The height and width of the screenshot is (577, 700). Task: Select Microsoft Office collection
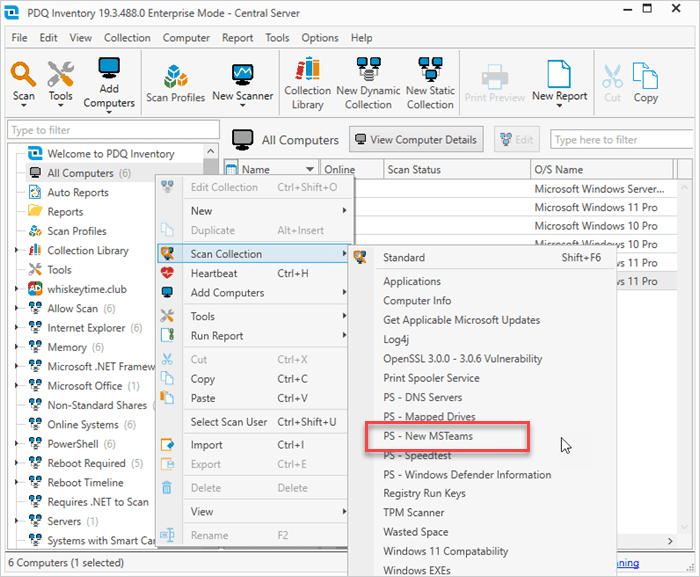point(85,386)
